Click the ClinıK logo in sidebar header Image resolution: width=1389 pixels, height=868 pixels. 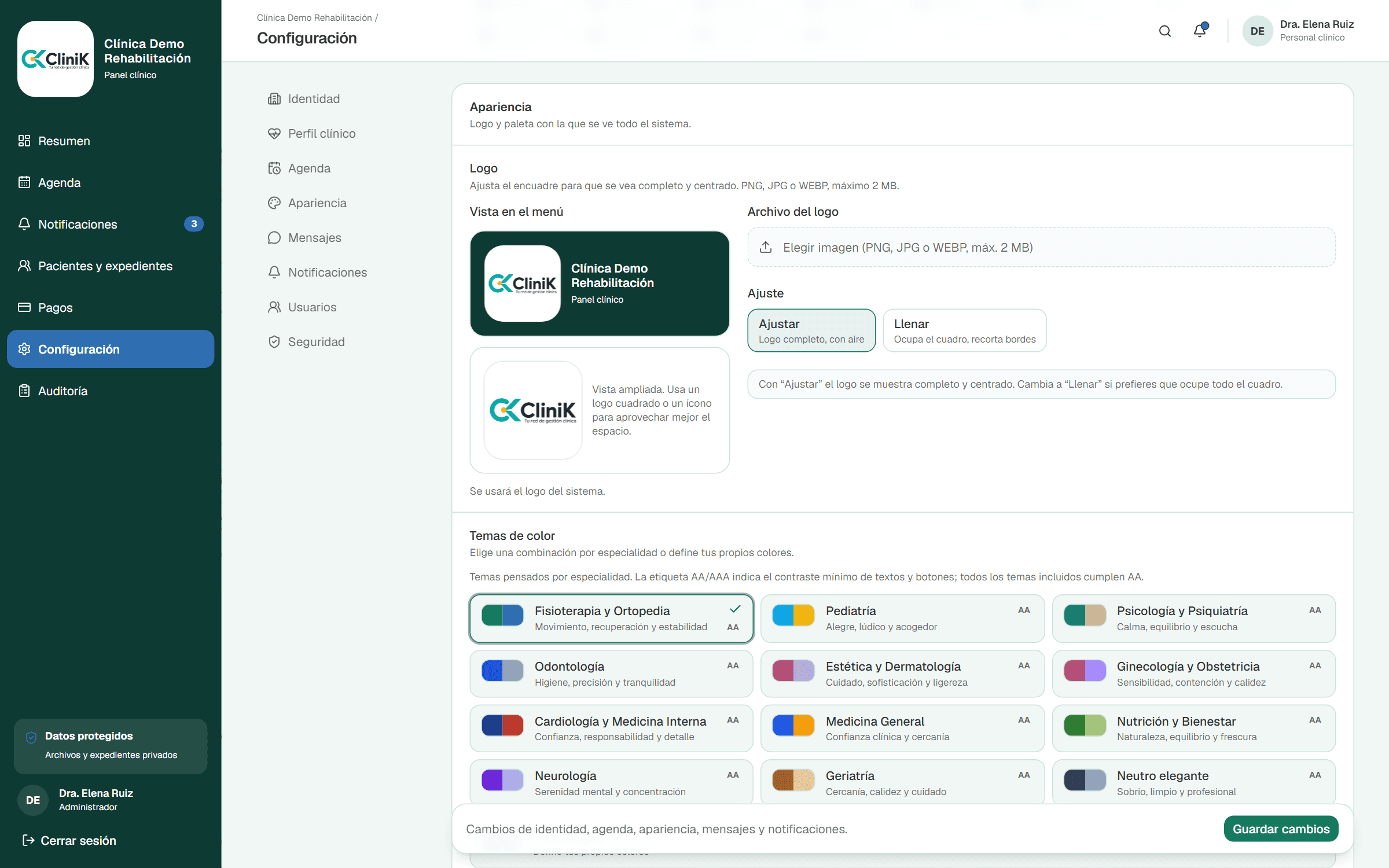coord(56,59)
